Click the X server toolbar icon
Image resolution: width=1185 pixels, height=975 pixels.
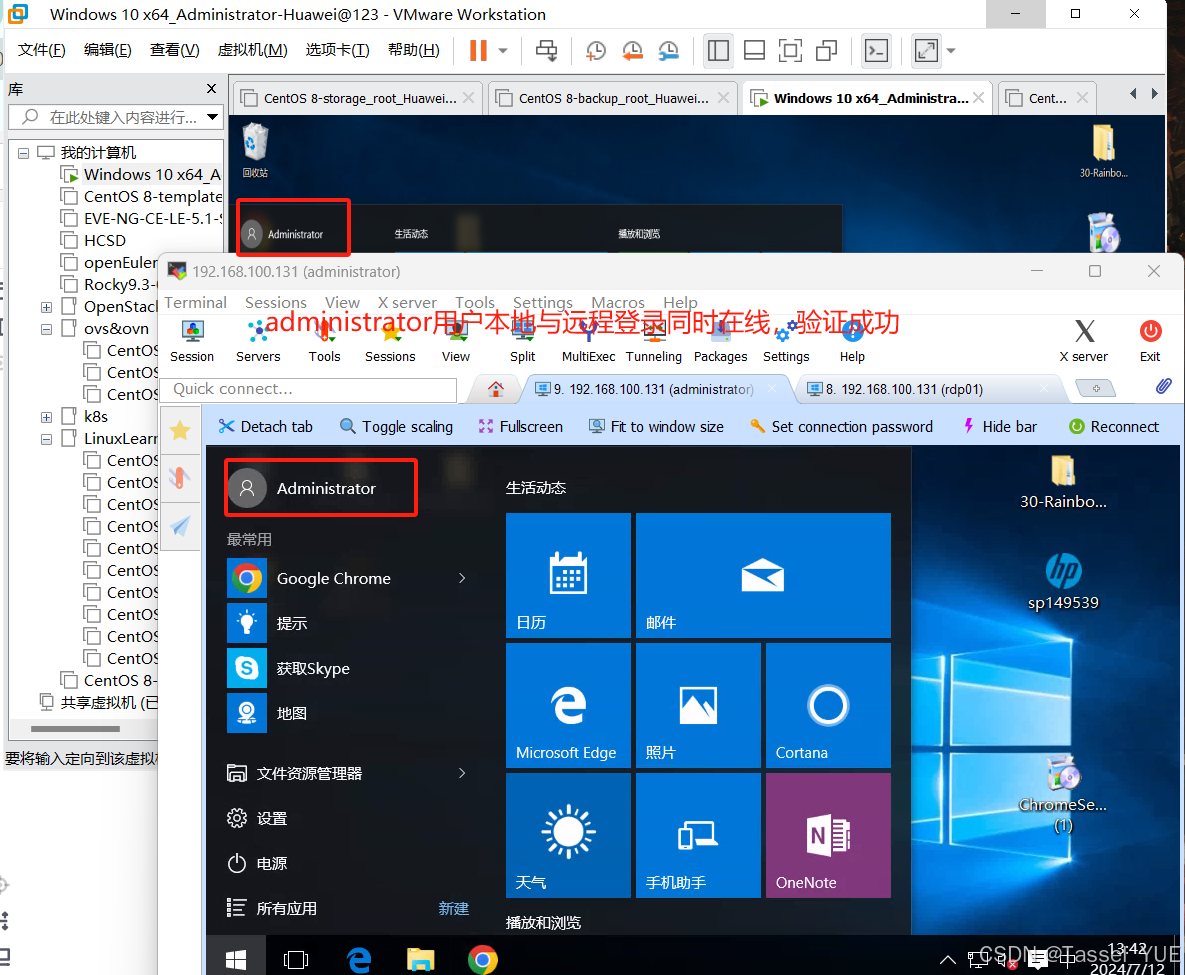click(1084, 341)
